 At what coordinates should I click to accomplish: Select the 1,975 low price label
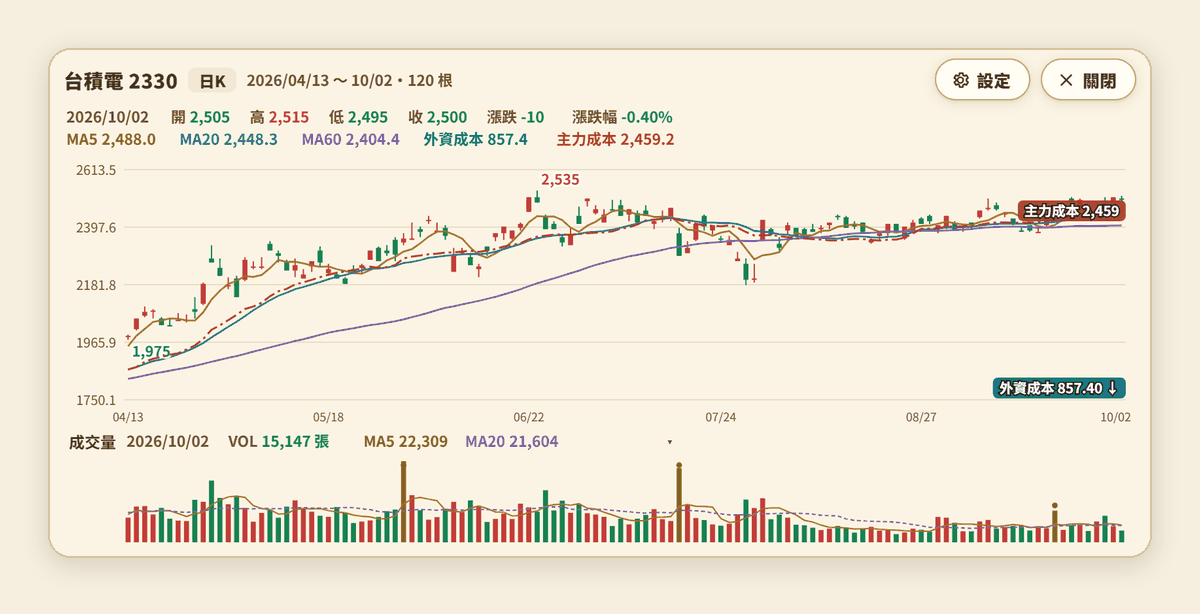151,352
